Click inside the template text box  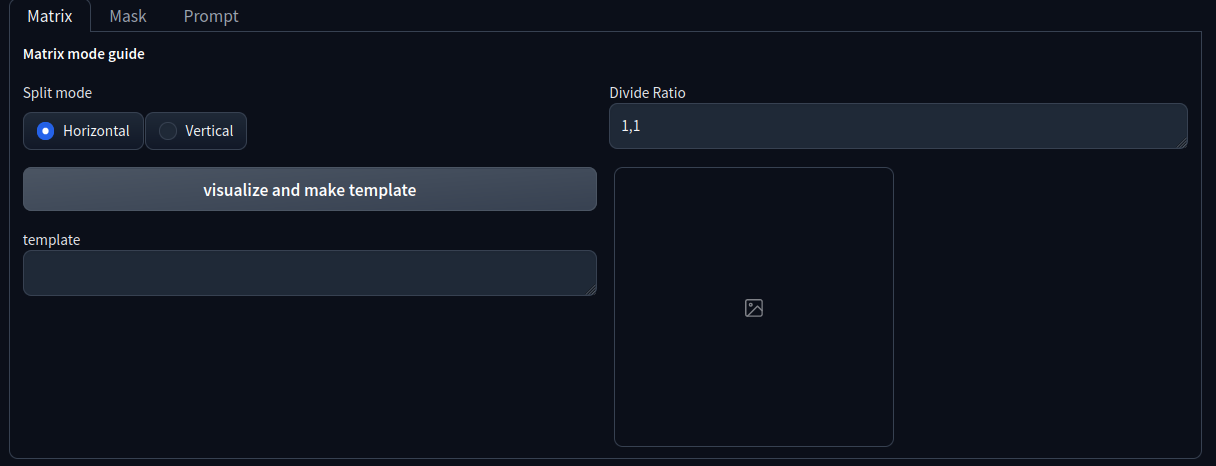pos(309,273)
